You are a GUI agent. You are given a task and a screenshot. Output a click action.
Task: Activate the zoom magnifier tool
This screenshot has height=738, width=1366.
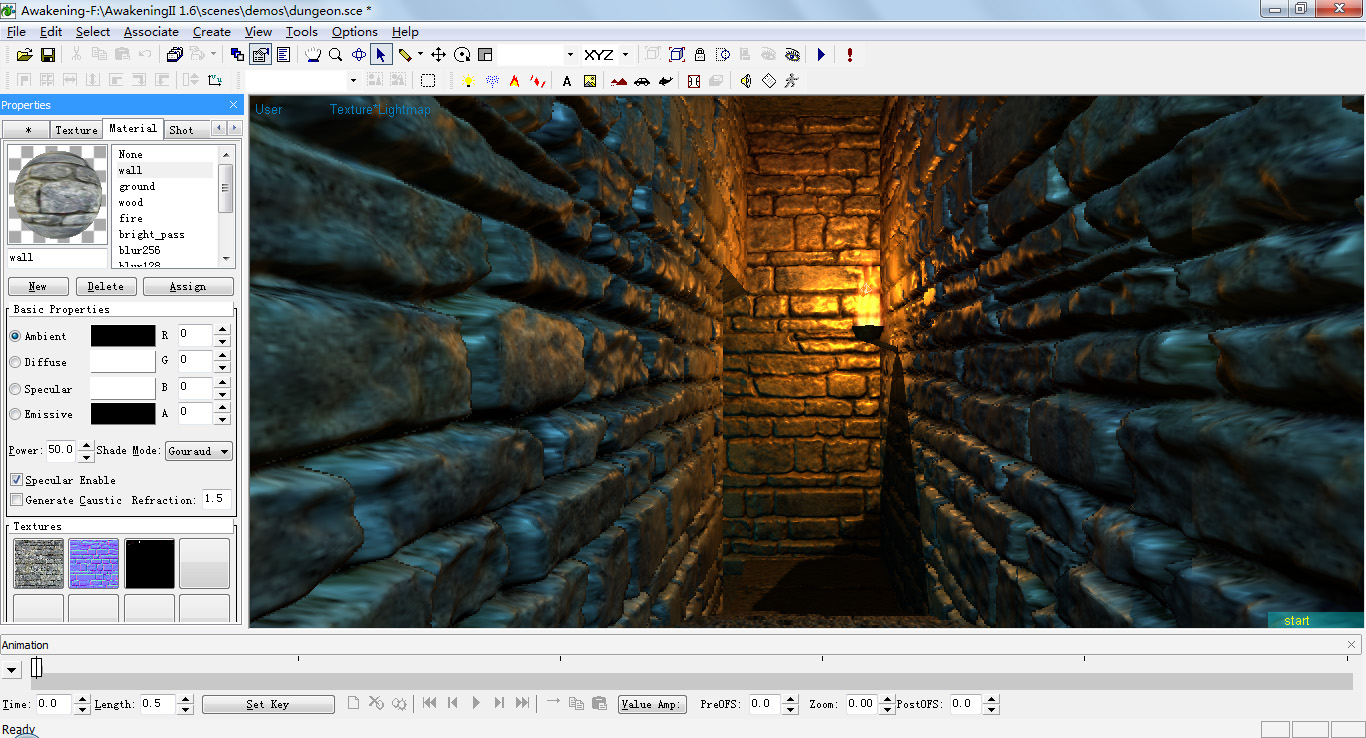[x=335, y=55]
